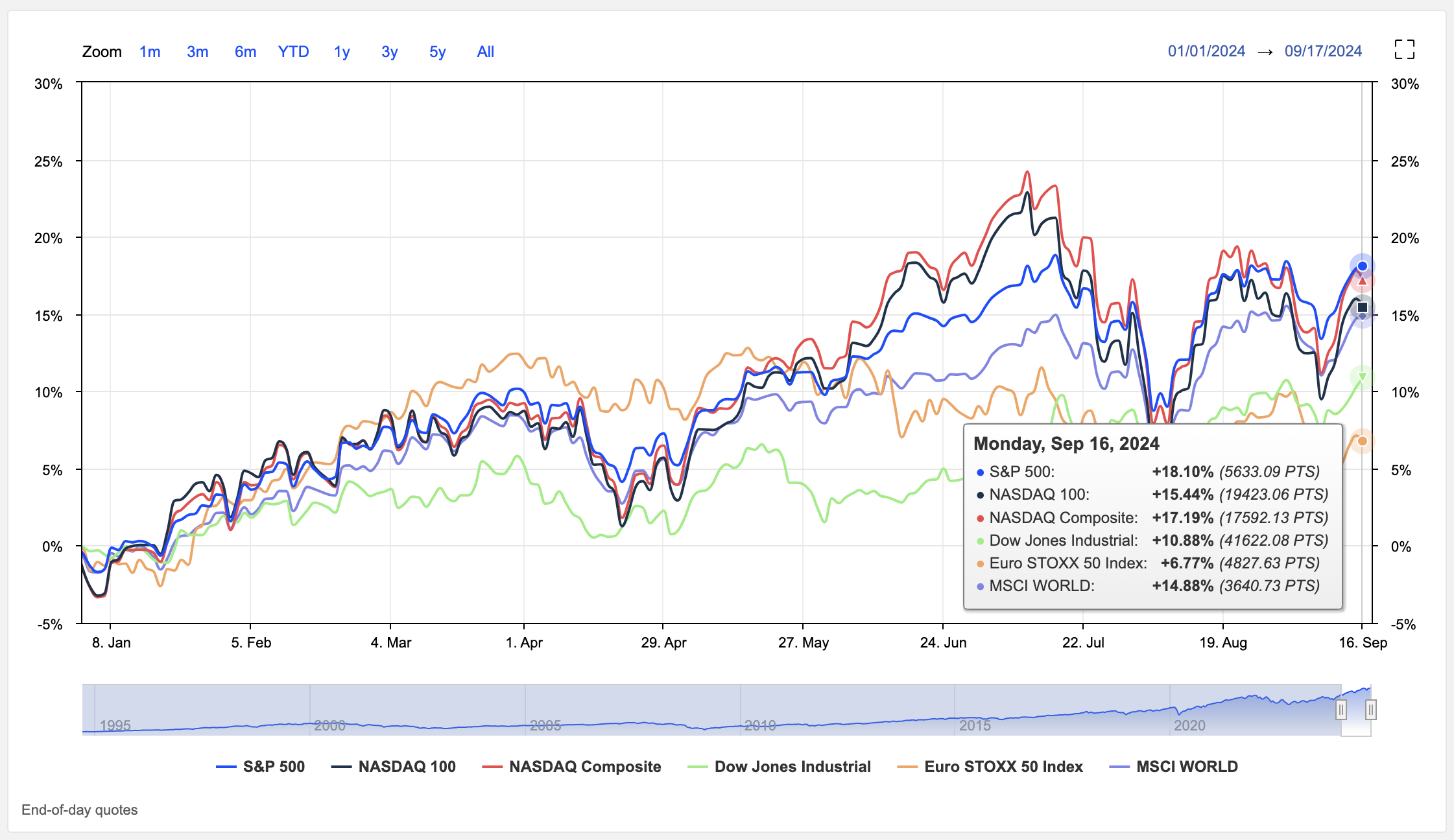Viewport: 1454px width, 840px height.
Task: Click '+18.10%' S&P 500 tooltip value
Action: point(1182,472)
